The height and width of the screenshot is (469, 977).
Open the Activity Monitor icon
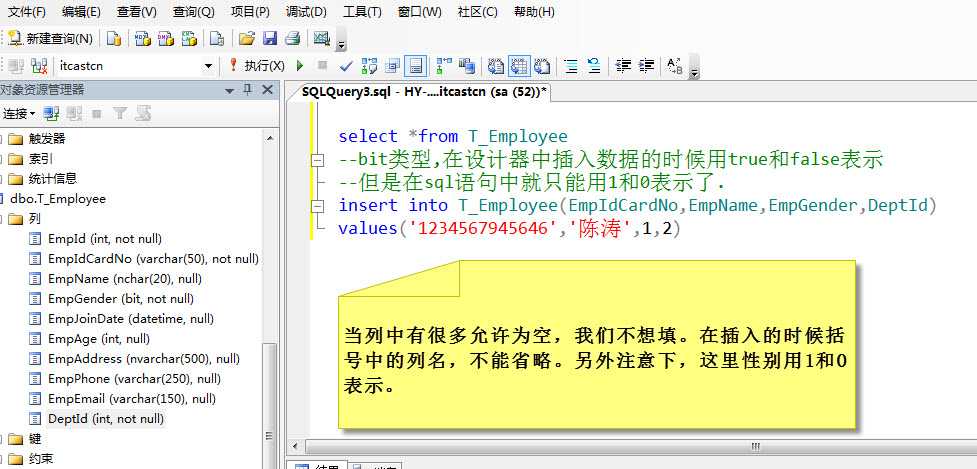(x=322, y=39)
